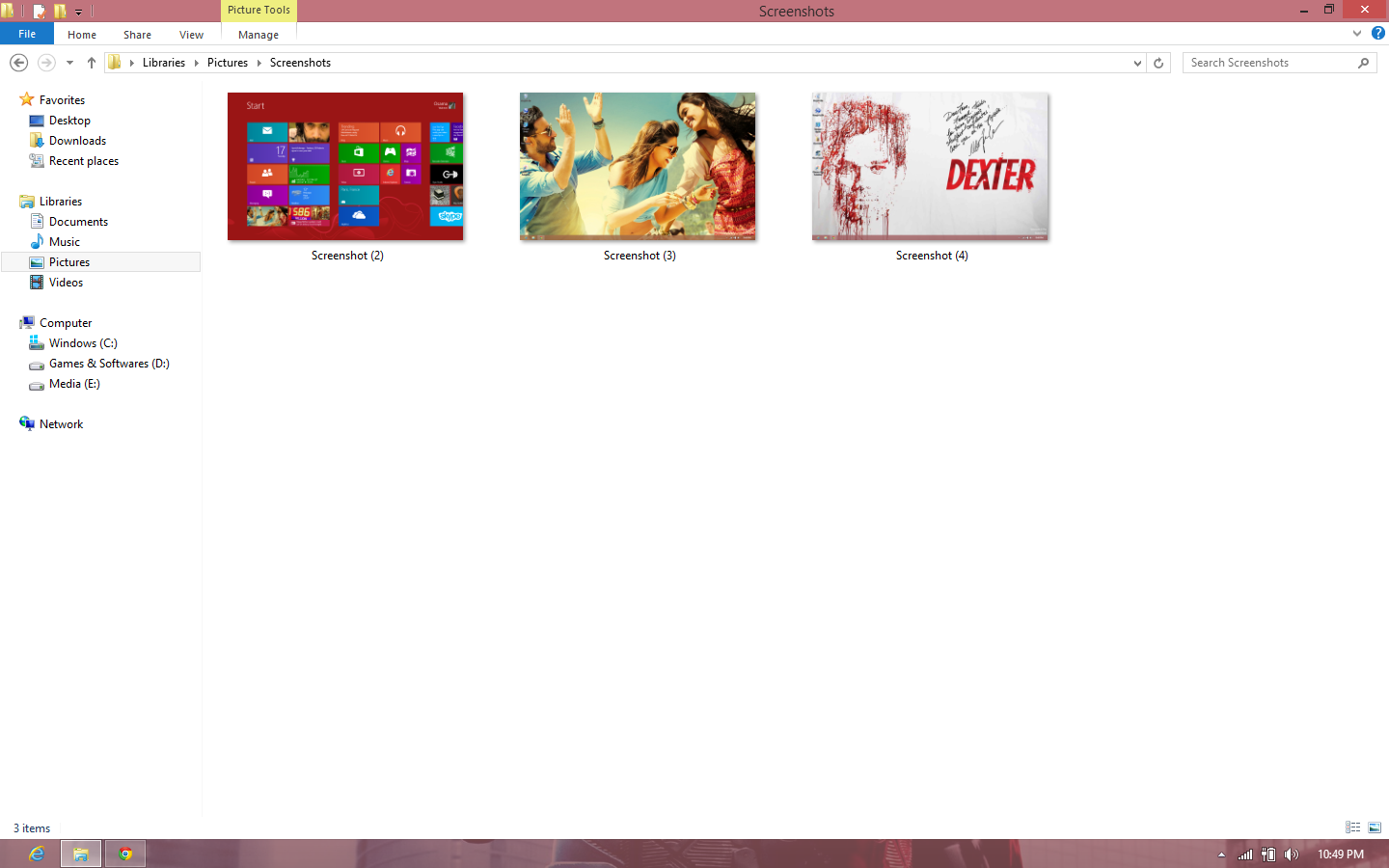Select the Picture Tools contextual tab

[259, 10]
